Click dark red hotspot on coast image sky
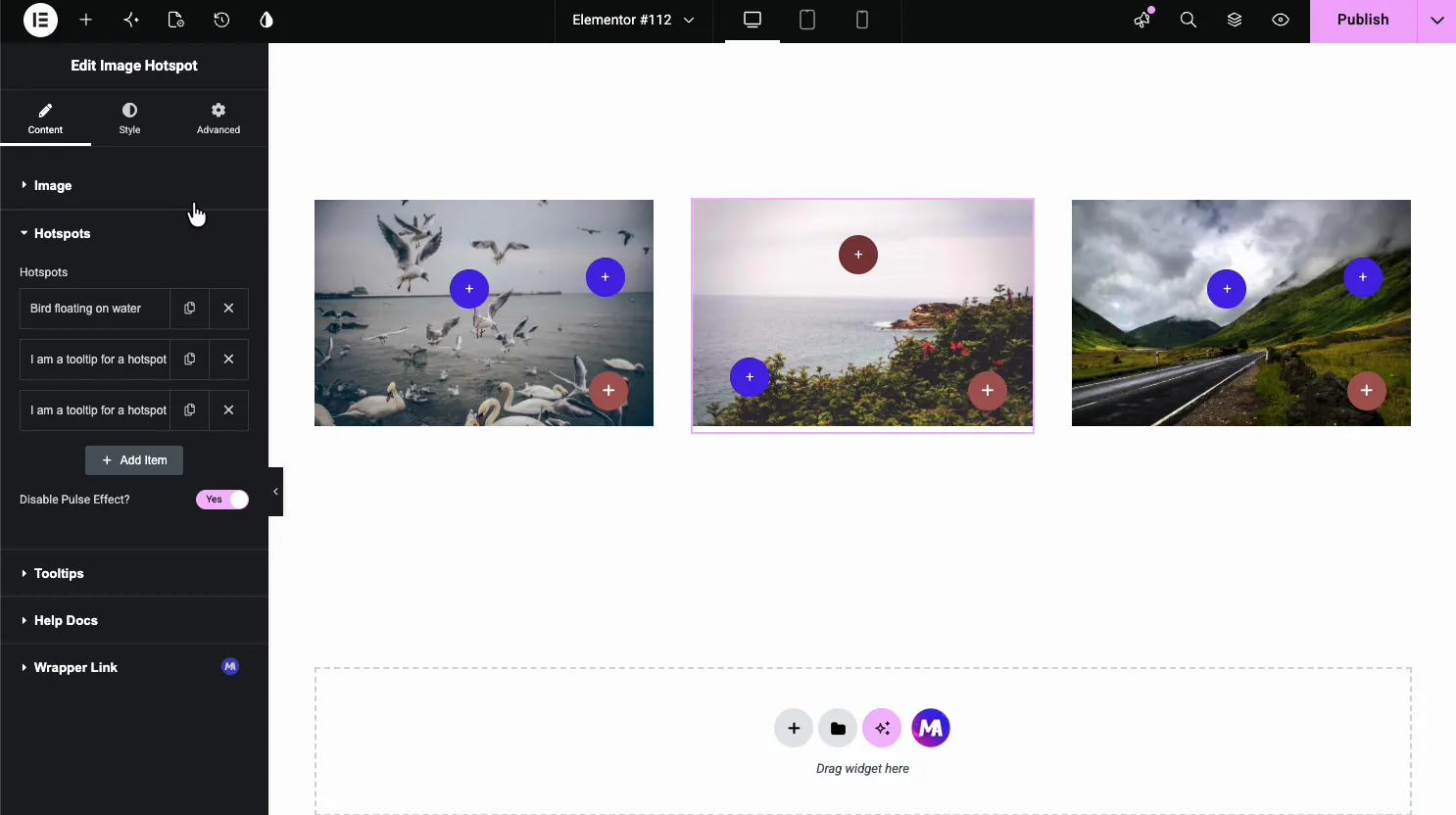The width and height of the screenshot is (1456, 815). click(x=858, y=255)
